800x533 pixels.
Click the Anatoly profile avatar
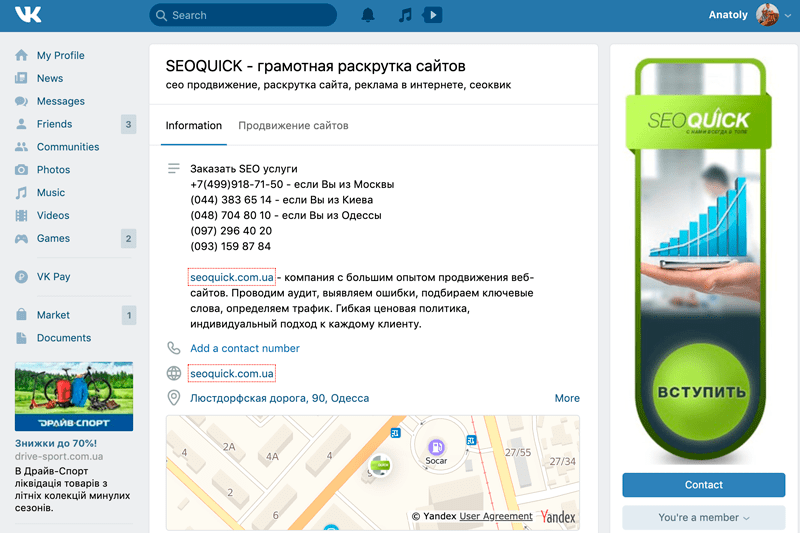click(x=767, y=15)
